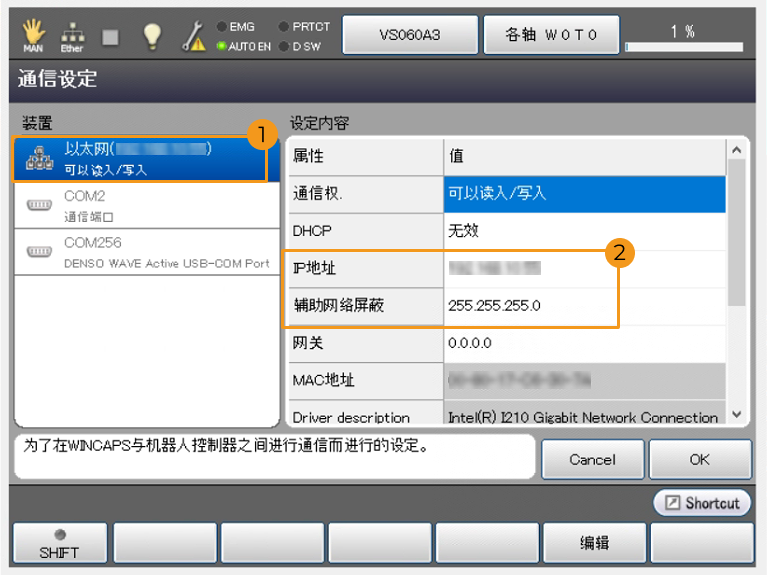This screenshot has height=575, width=767.
Task: Click the 辅助网络屏蔽 property label
Action: (x=366, y=306)
